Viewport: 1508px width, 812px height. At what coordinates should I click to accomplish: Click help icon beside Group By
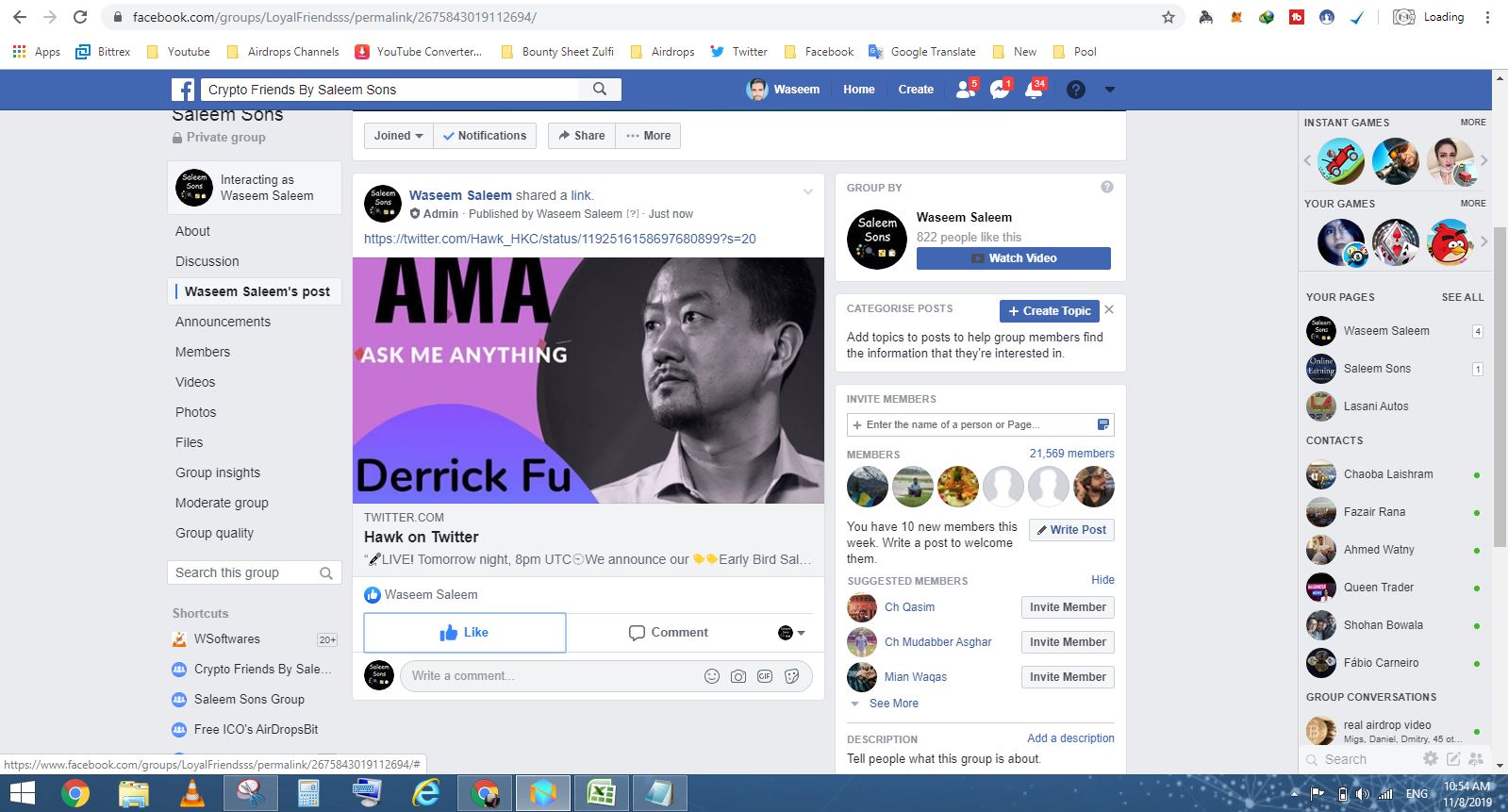coord(1107,187)
